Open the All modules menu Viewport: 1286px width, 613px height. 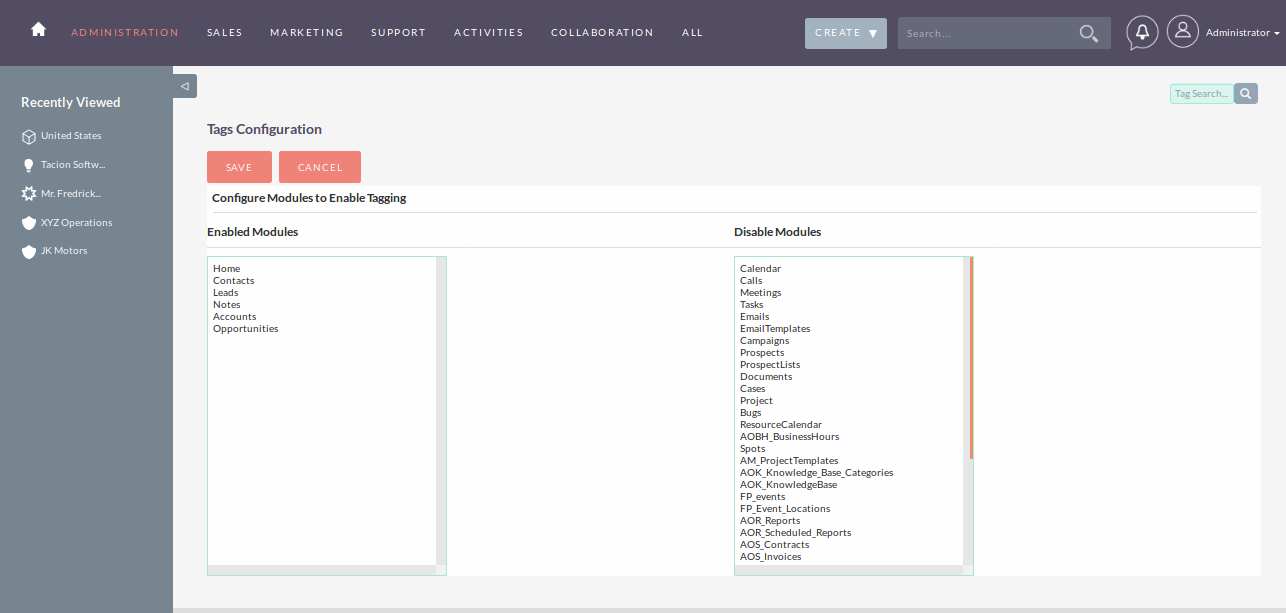tap(692, 33)
